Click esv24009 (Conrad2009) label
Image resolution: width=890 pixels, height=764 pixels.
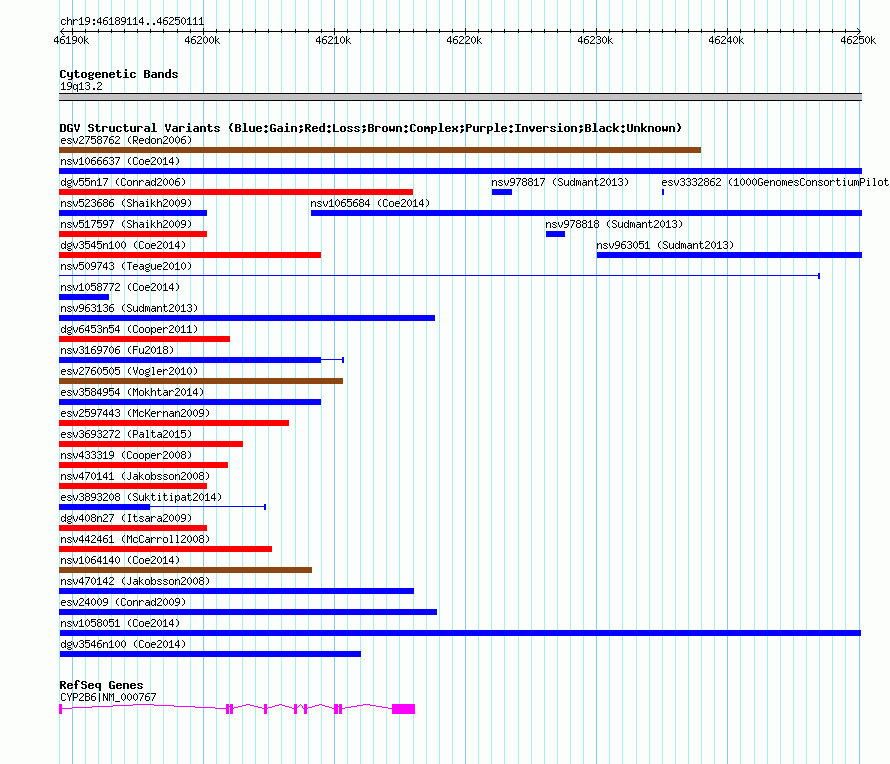pyautogui.click(x=123, y=602)
